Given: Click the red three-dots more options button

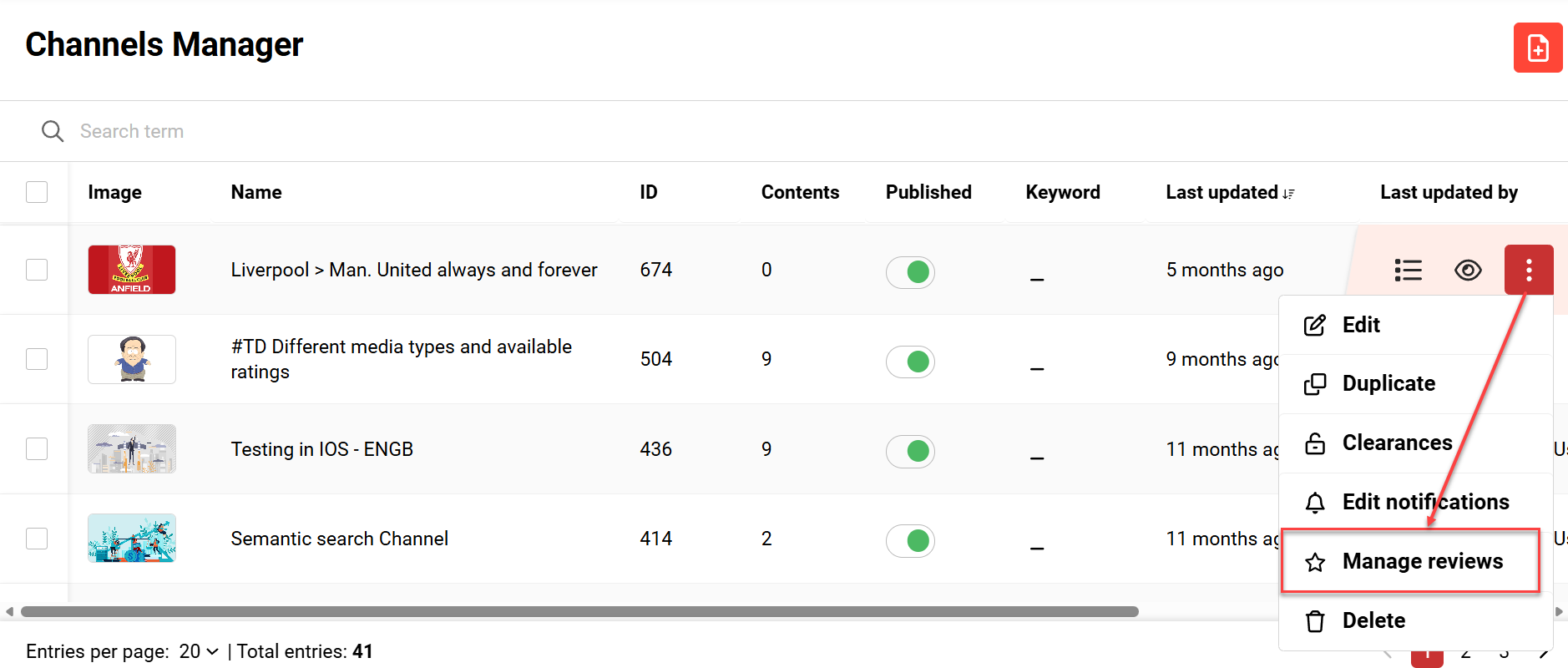Looking at the screenshot, I should [1529, 270].
